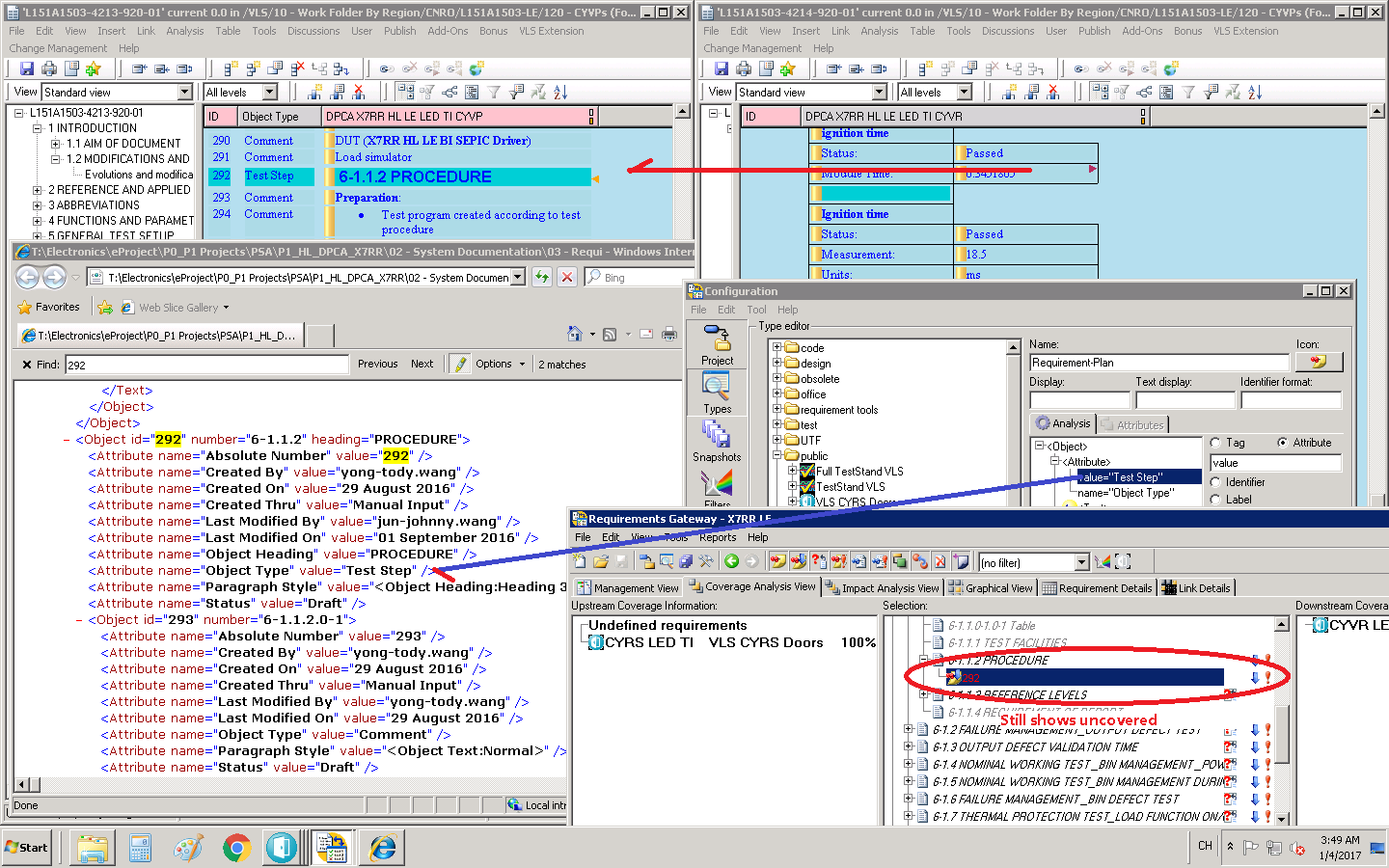Select the Attribute radio button
This screenshot has height=868, width=1389.
(x=1283, y=443)
